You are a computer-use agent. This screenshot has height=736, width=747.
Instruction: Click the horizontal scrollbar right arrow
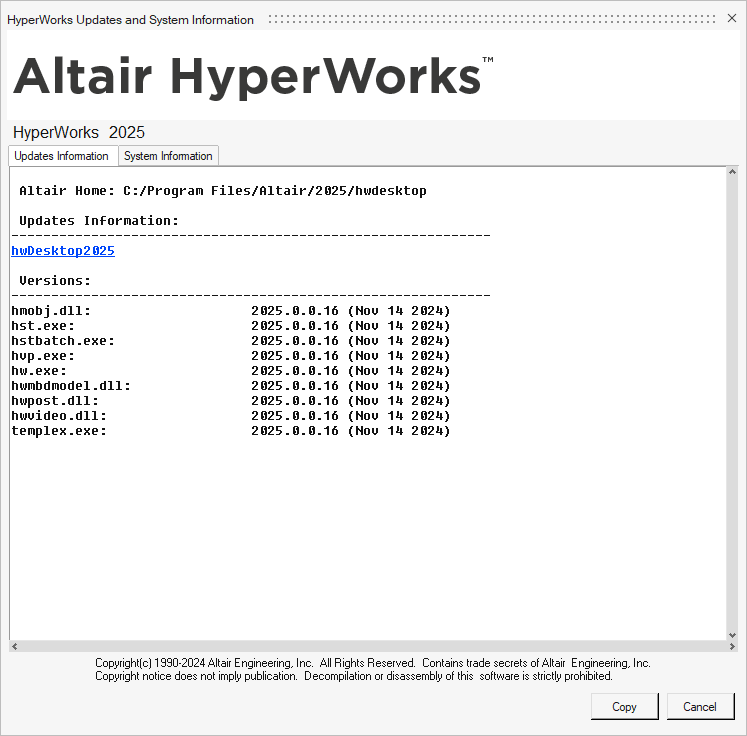click(x=732, y=646)
